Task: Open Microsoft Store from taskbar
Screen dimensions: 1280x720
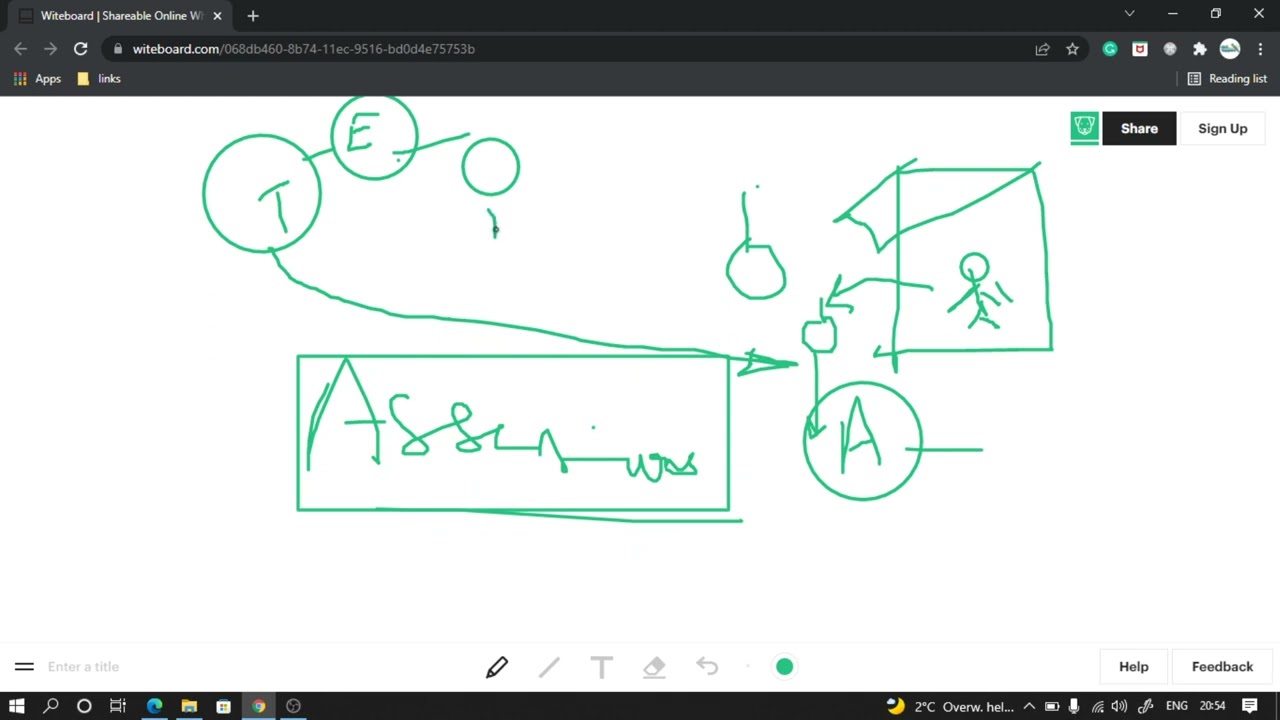Action: point(223,706)
